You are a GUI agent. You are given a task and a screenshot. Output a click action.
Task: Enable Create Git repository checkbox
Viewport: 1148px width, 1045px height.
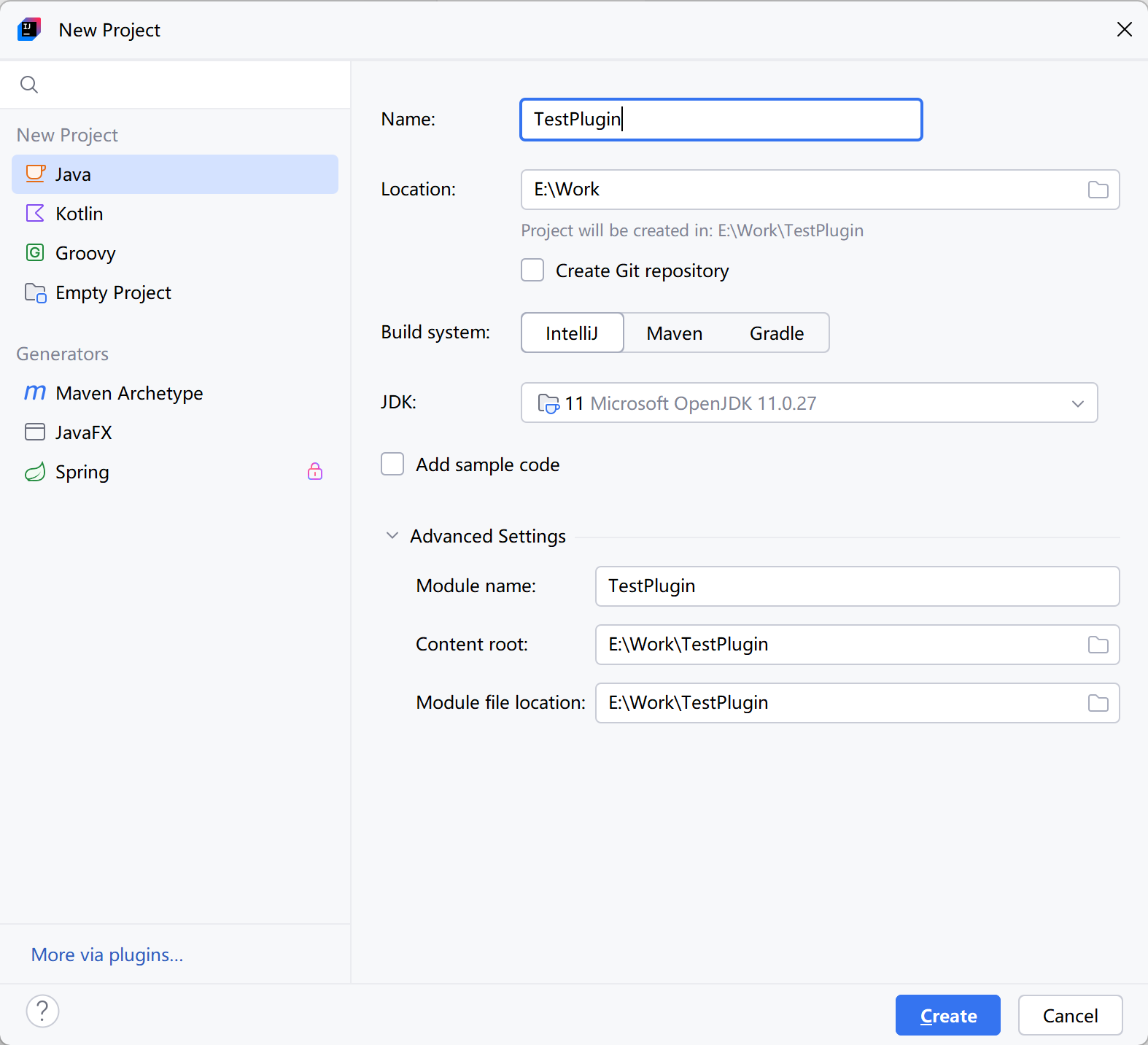coord(532,271)
